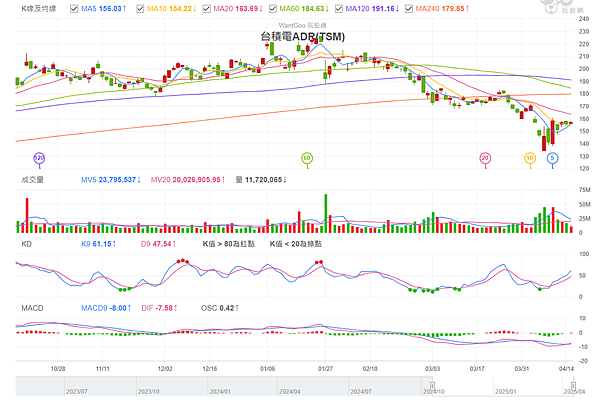This screenshot has width=600, height=400.
Task: Toggle the MA60 checkbox
Action: pyautogui.click(x=273, y=9)
